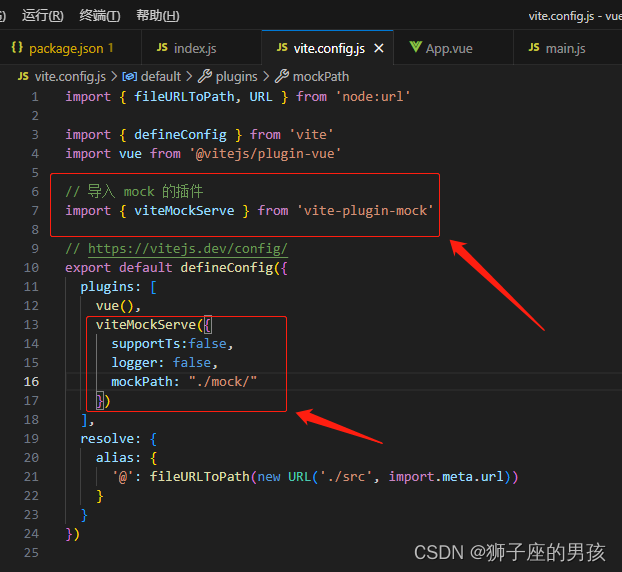Image resolution: width=622 pixels, height=572 pixels.
Task: Select vite.config.js in the breadcrumb
Action: pyautogui.click(x=70, y=76)
